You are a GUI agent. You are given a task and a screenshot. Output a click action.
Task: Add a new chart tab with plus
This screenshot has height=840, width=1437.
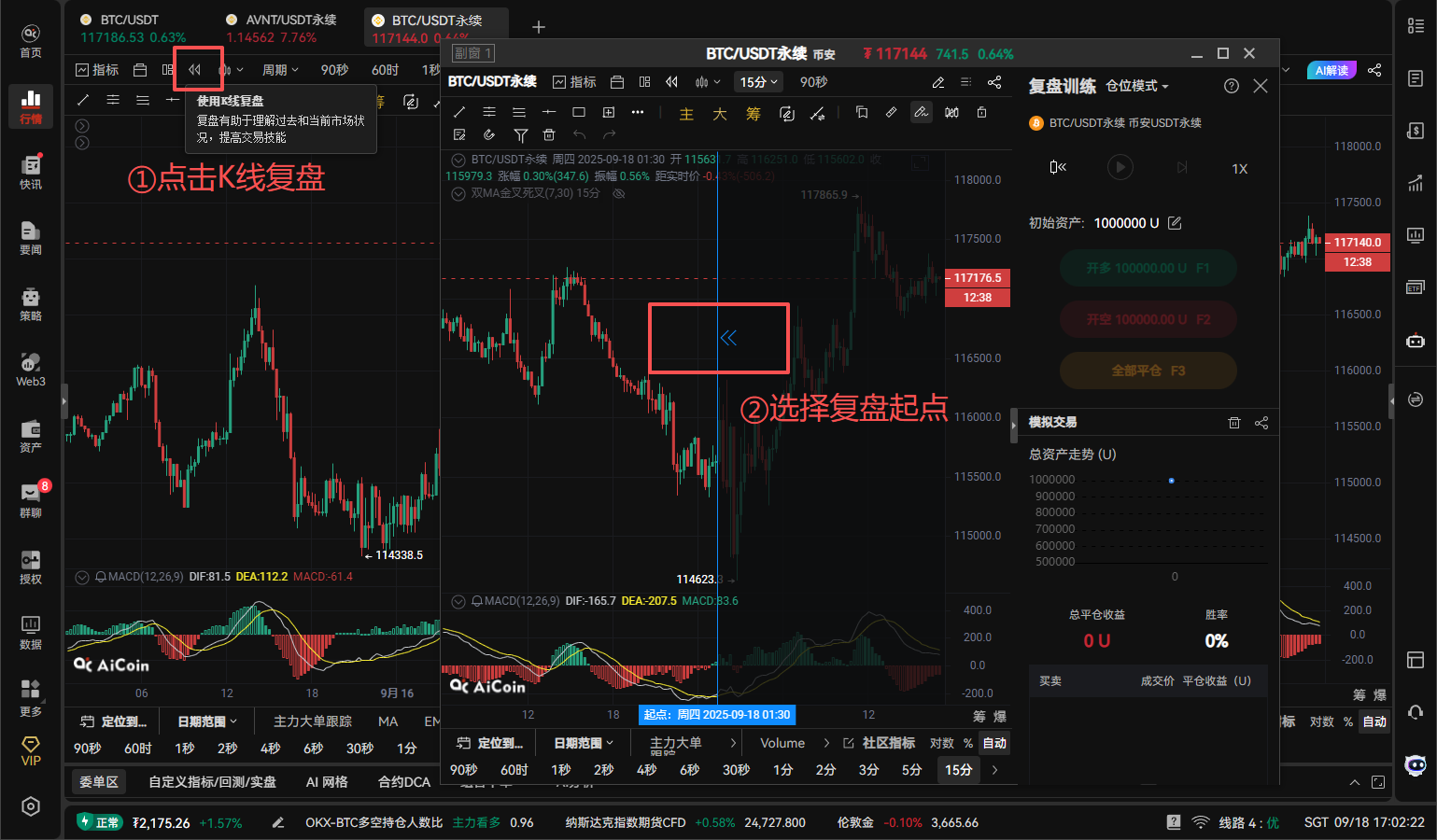(539, 27)
